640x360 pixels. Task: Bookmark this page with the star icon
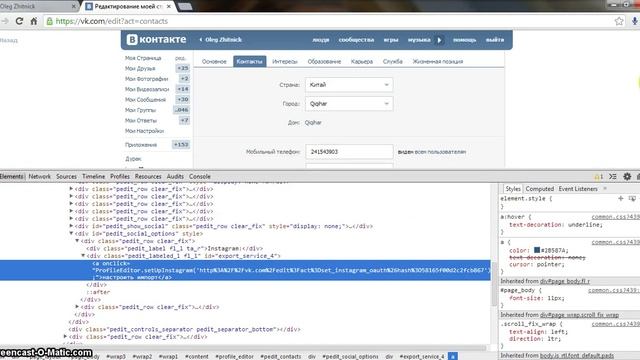pos(619,21)
